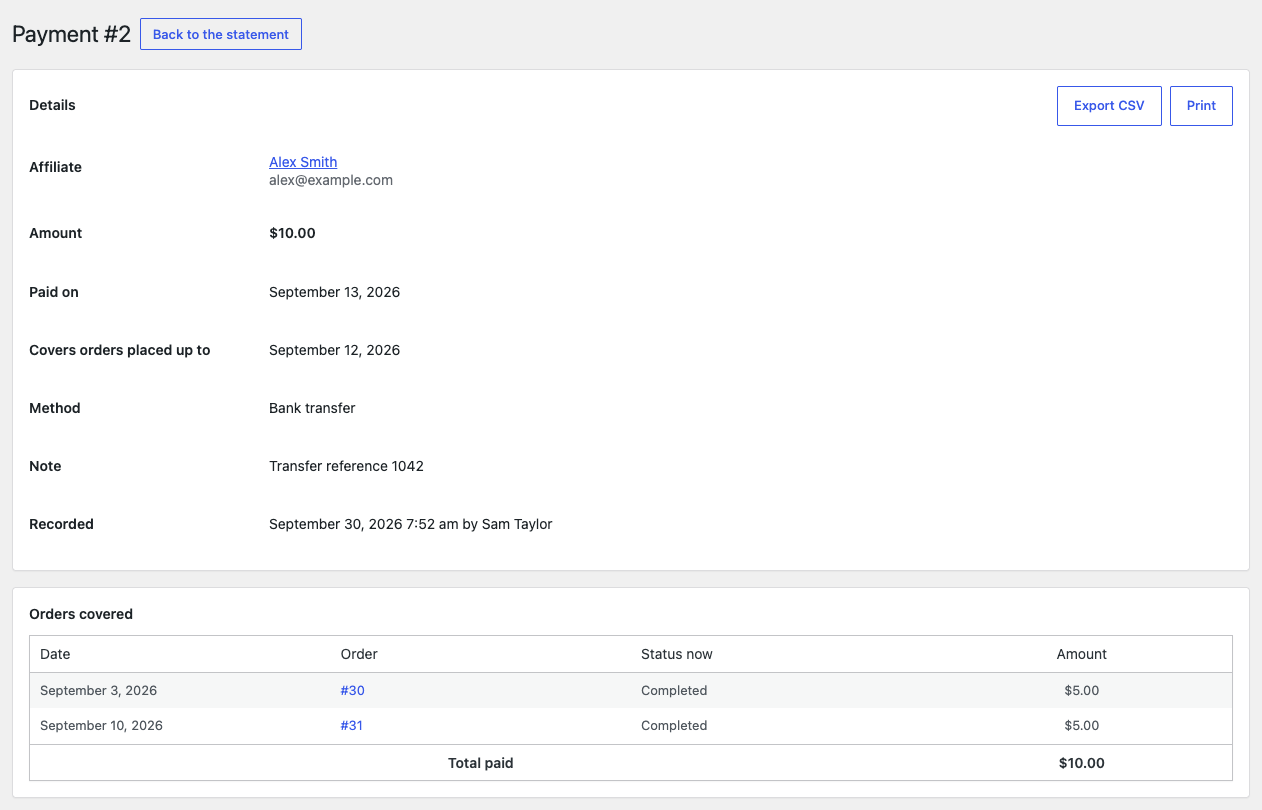Click the Amount field label in Details
The width and height of the screenshot is (1262, 810).
[x=56, y=233]
